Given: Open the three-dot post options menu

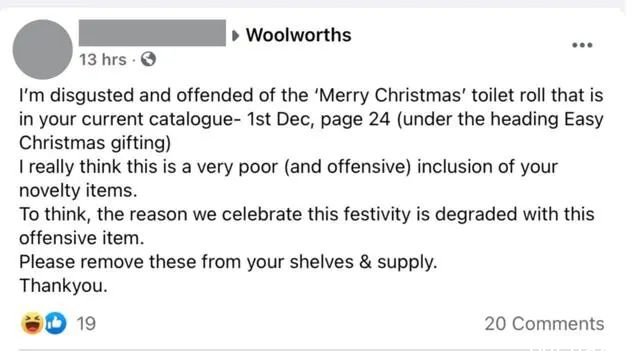Looking at the screenshot, I should [x=582, y=45].
